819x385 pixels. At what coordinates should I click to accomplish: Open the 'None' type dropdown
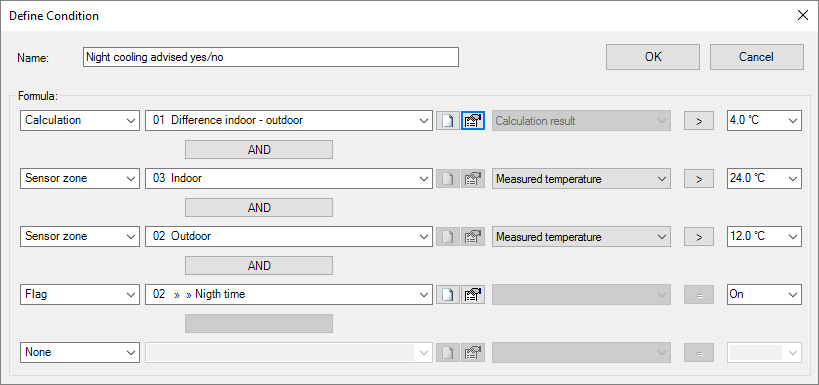pos(80,352)
